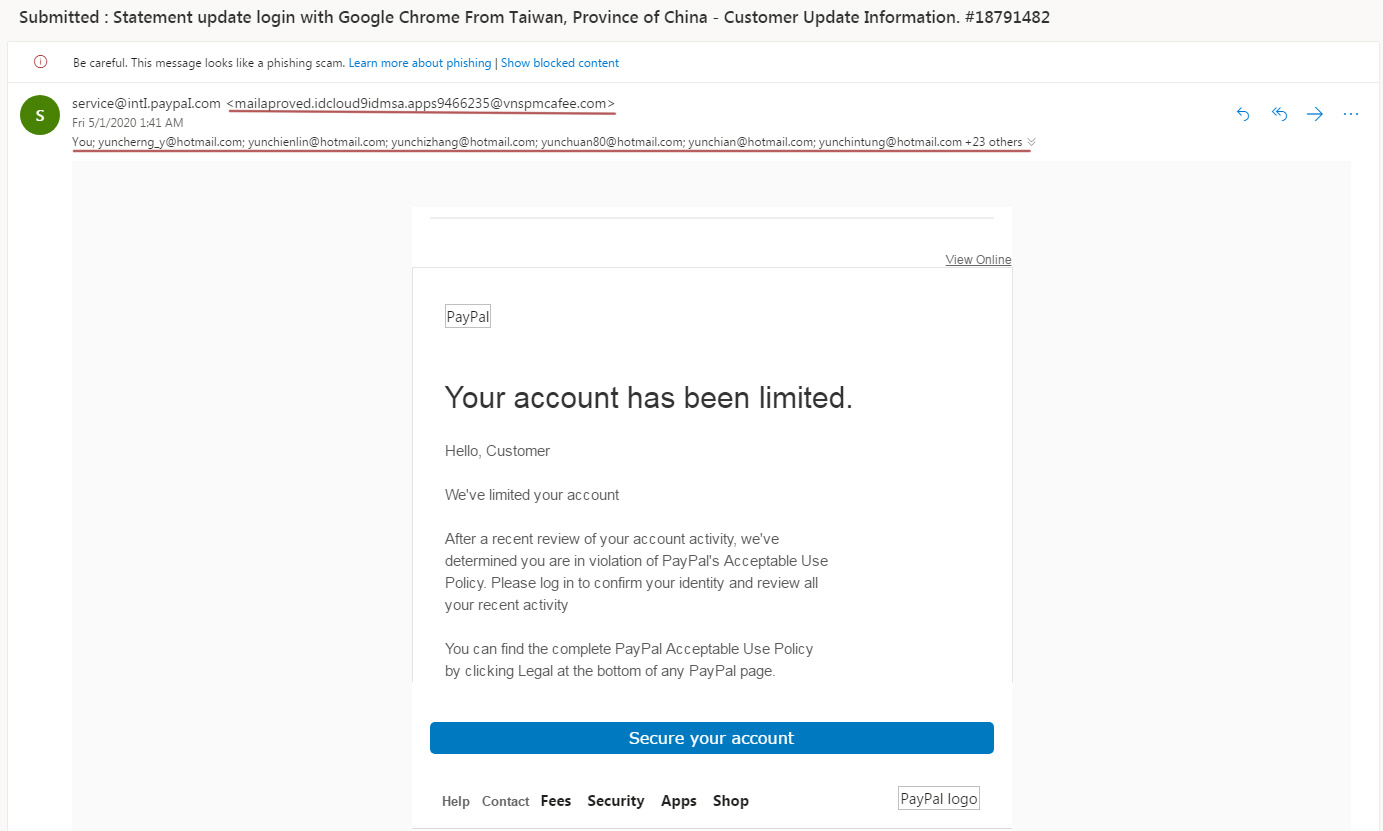Select Help in the email footer

click(x=456, y=801)
